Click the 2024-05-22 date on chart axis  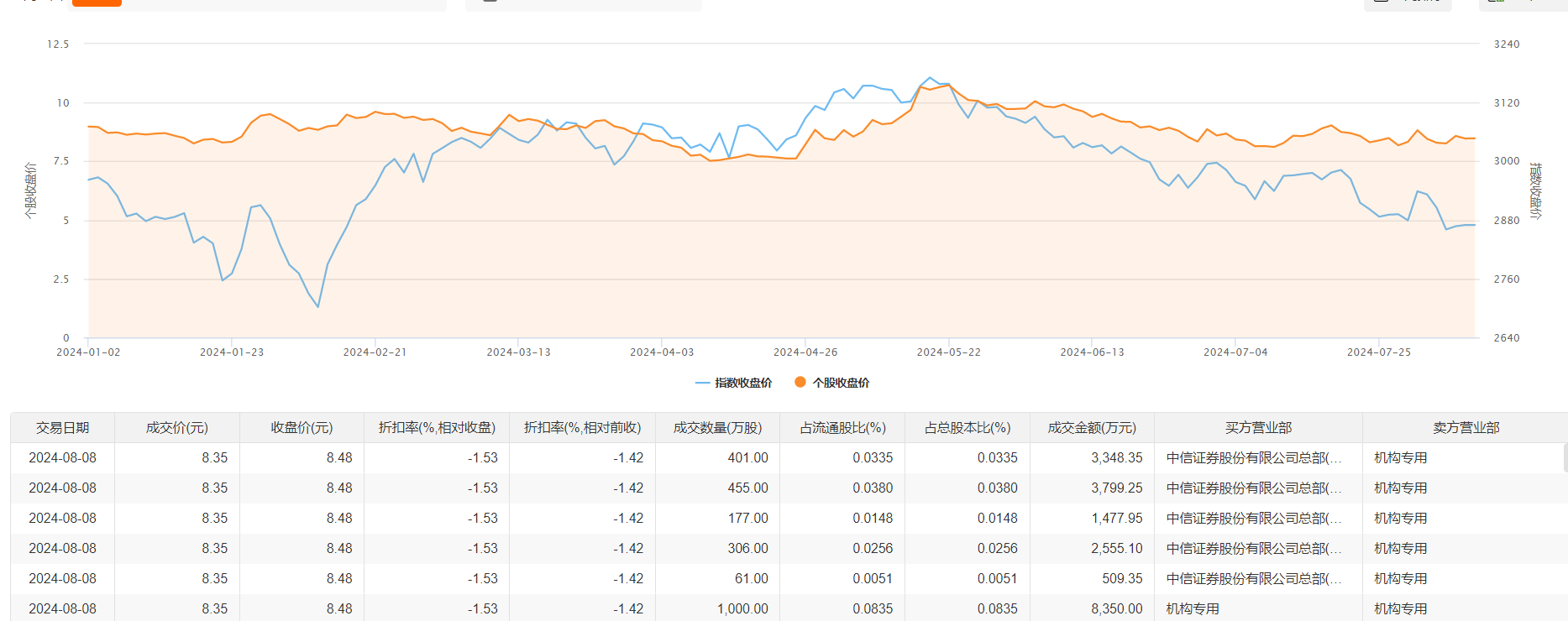pyautogui.click(x=948, y=352)
